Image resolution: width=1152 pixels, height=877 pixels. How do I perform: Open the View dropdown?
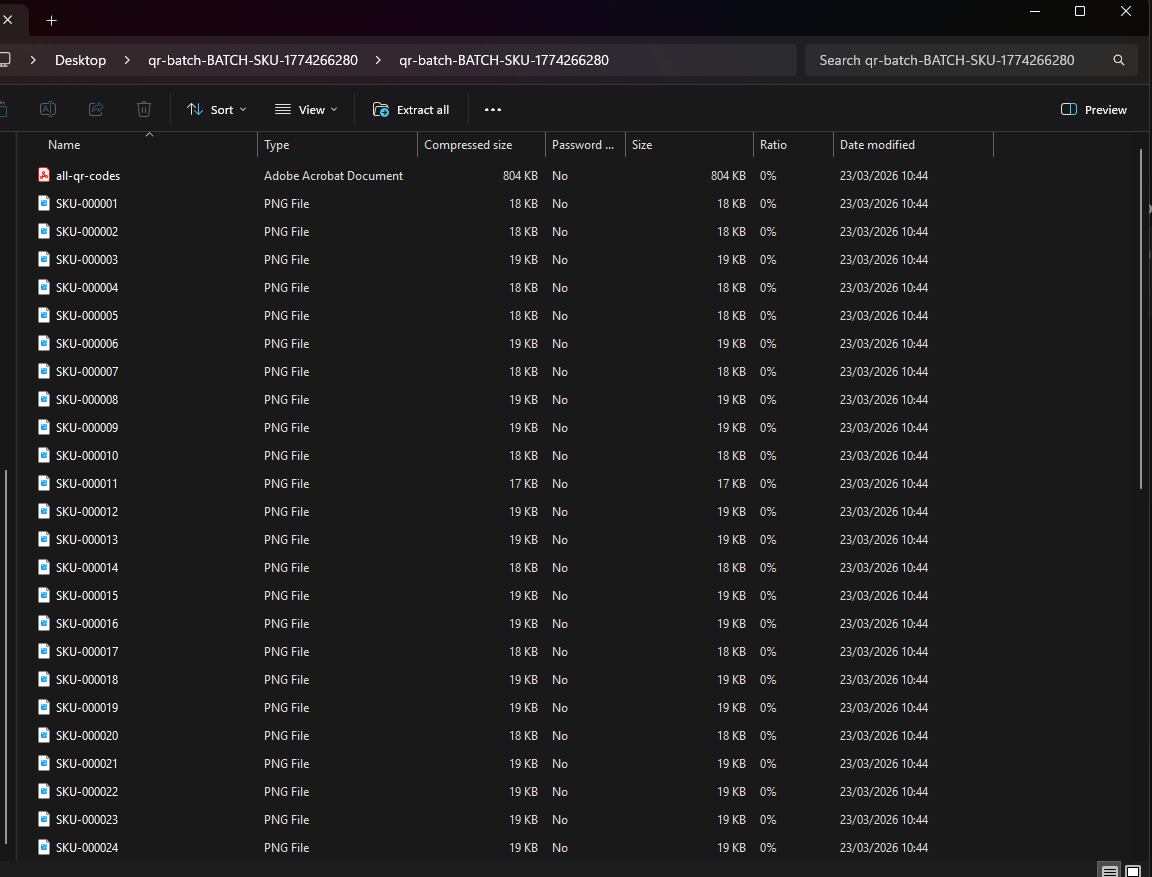[x=306, y=109]
